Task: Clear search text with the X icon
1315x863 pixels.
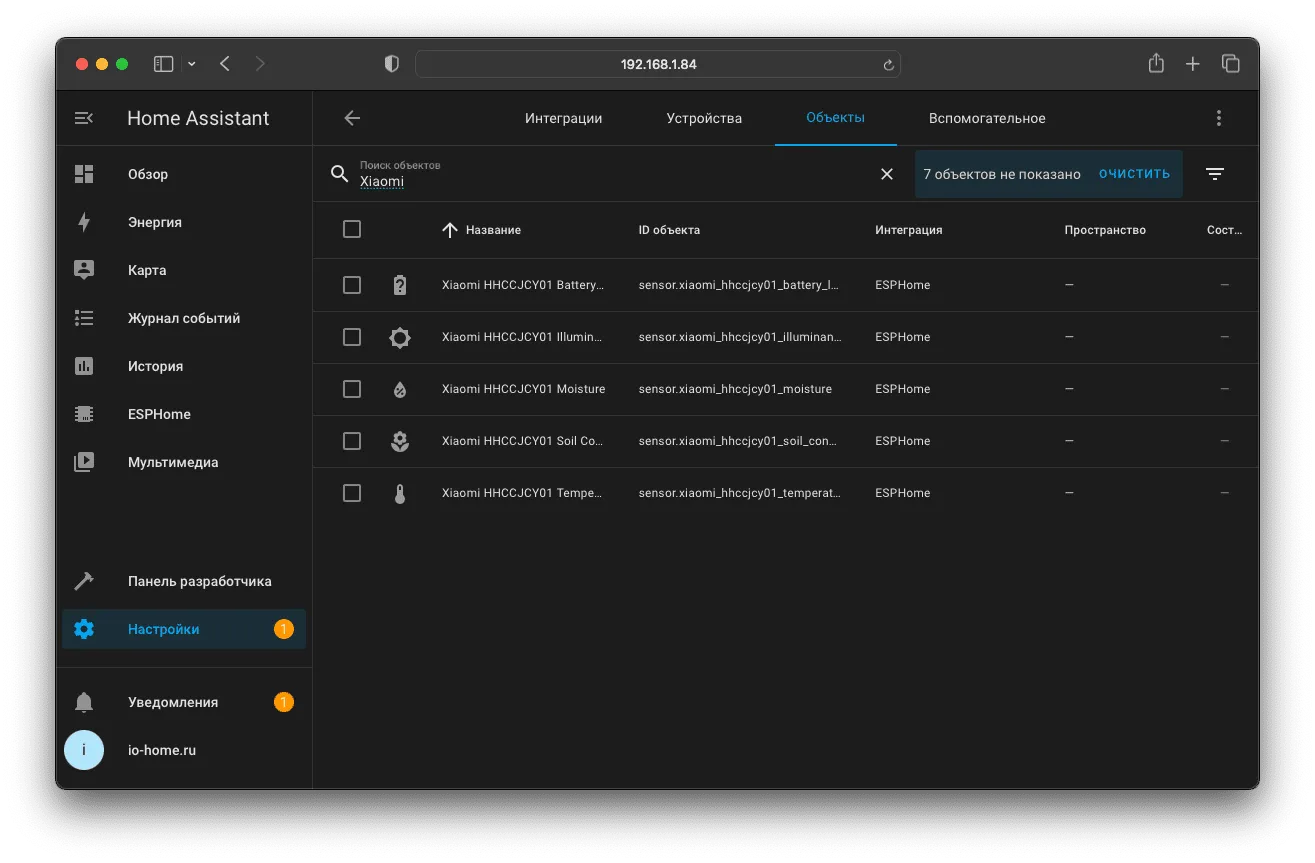Action: 887,174
